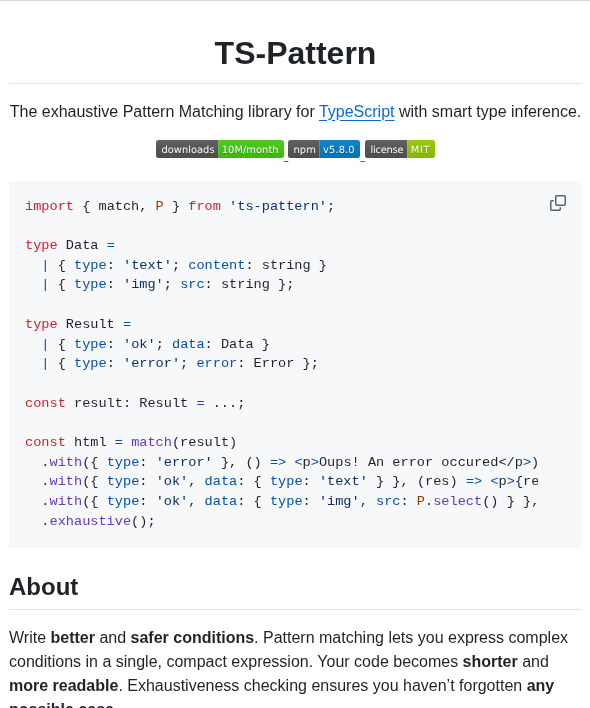Click the bold 'more readable' text
The height and width of the screenshot is (708, 590).
click(x=63, y=685)
